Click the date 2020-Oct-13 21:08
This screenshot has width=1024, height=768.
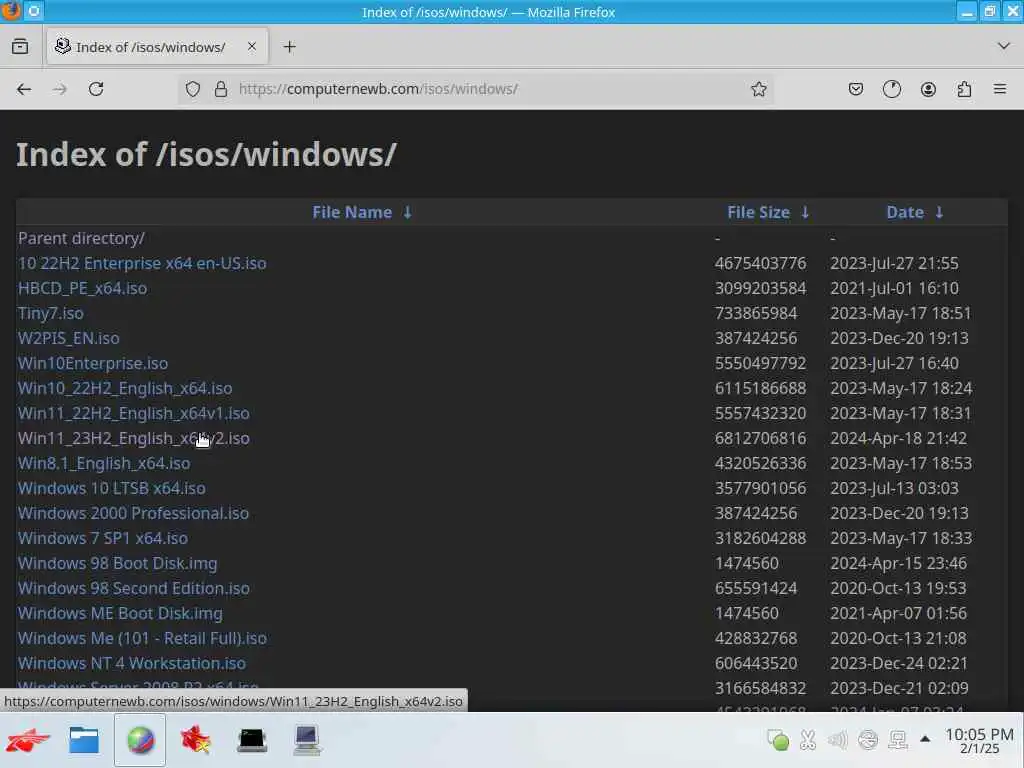(898, 638)
